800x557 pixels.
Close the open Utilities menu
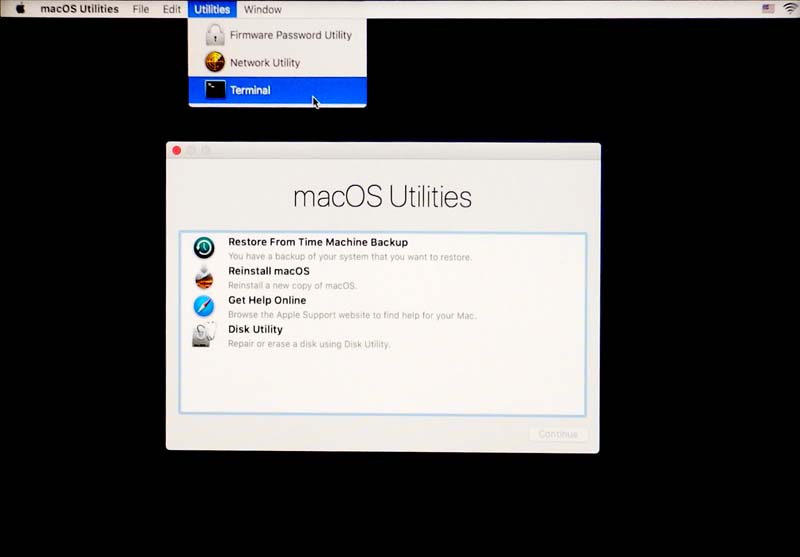pos(212,9)
